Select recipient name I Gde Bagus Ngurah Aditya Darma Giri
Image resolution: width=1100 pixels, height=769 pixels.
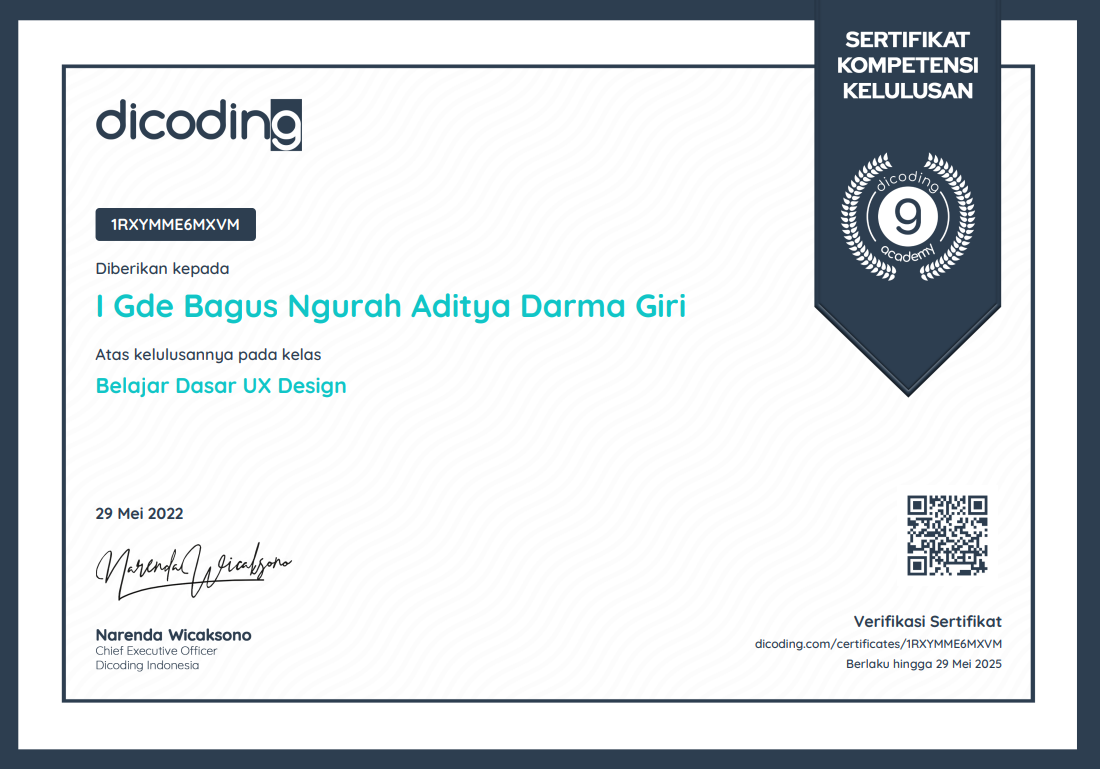click(391, 306)
